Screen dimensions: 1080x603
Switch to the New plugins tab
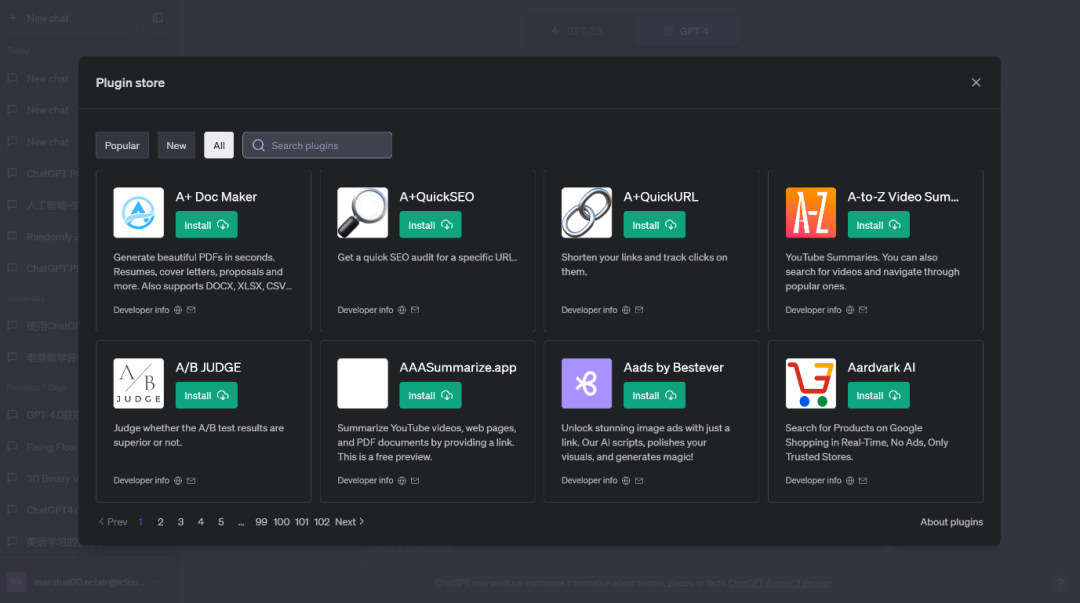point(176,145)
